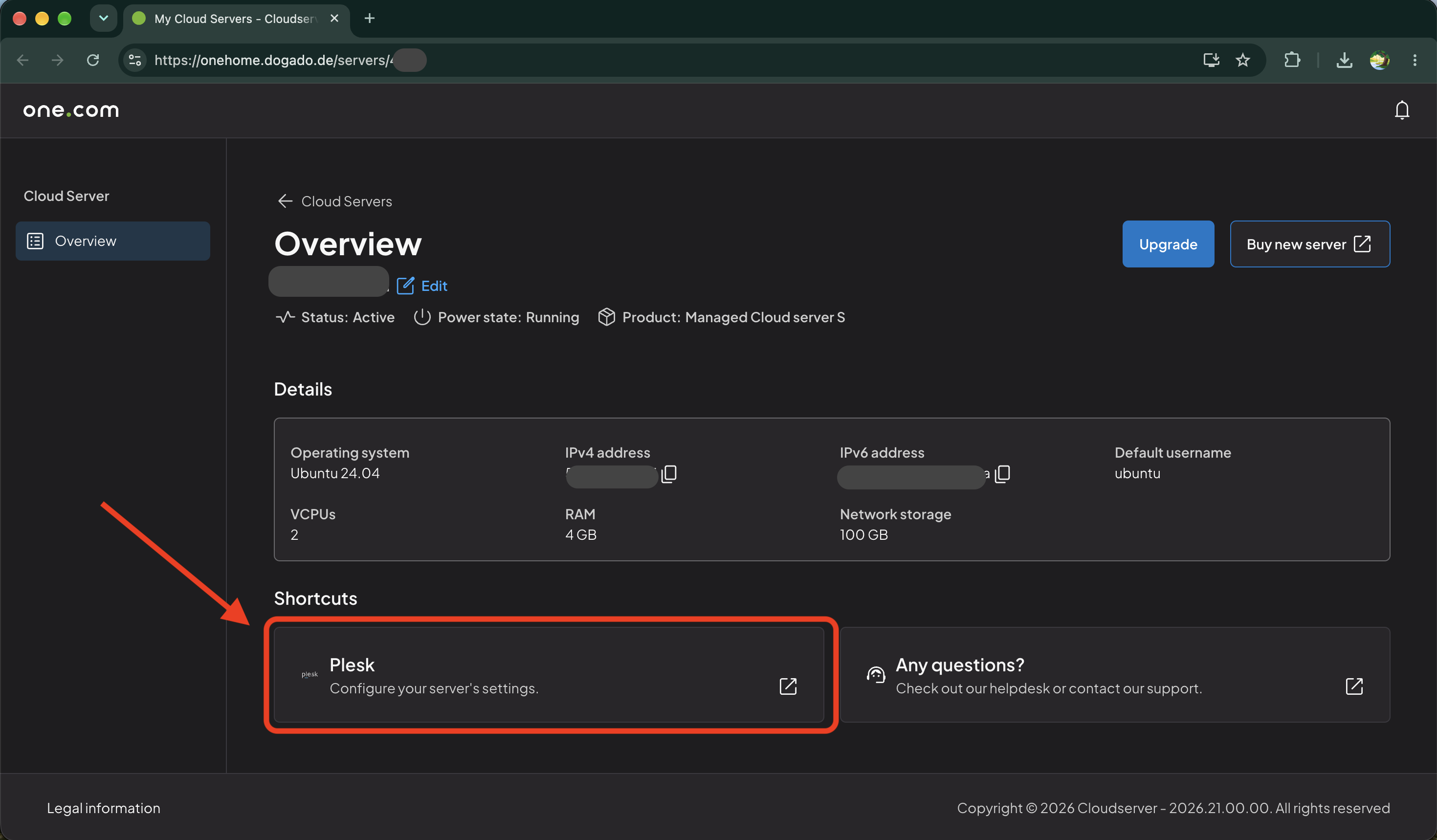Bookmark this page with the star
This screenshot has height=840, width=1437.
tap(1242, 60)
